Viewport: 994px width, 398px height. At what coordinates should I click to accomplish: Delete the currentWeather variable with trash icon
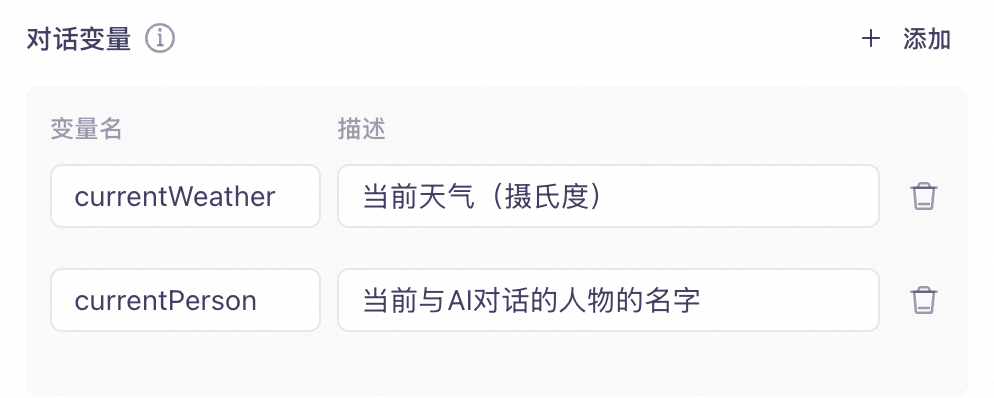click(x=924, y=196)
